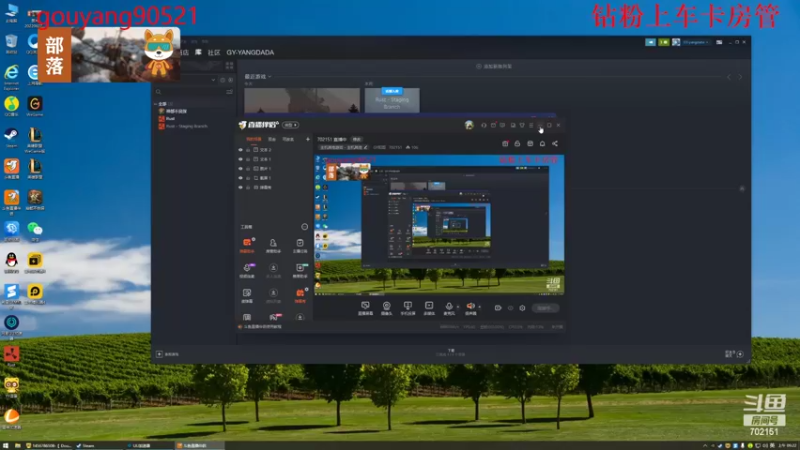This screenshot has width=800, height=450.
Task: Toggle visibility of the 图片 1 layer
Action: coord(241,168)
